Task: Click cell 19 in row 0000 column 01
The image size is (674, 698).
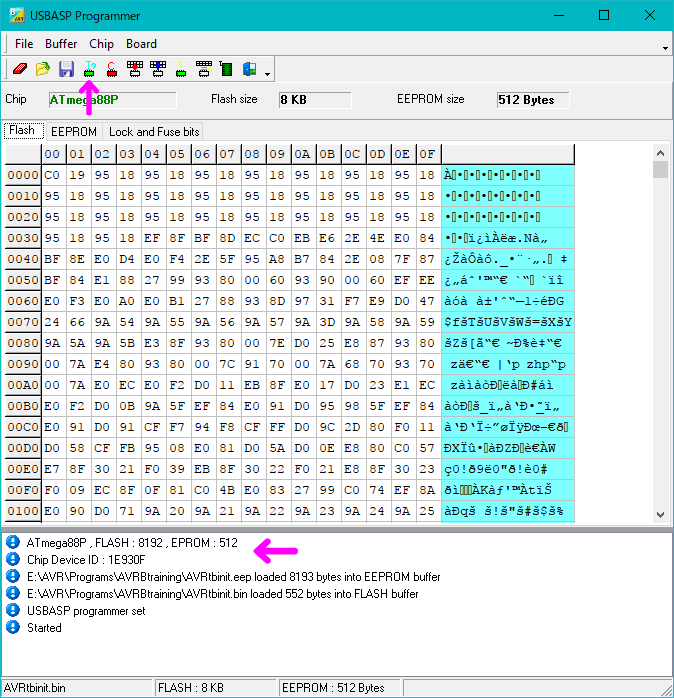Action: point(77,175)
